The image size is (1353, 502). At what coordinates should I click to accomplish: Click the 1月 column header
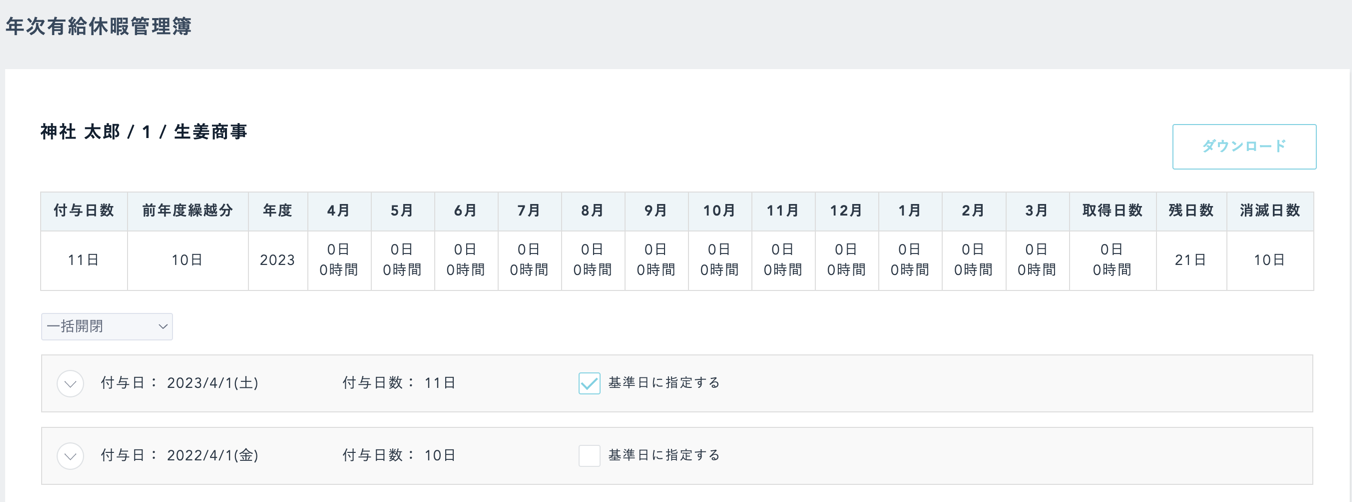click(x=910, y=211)
